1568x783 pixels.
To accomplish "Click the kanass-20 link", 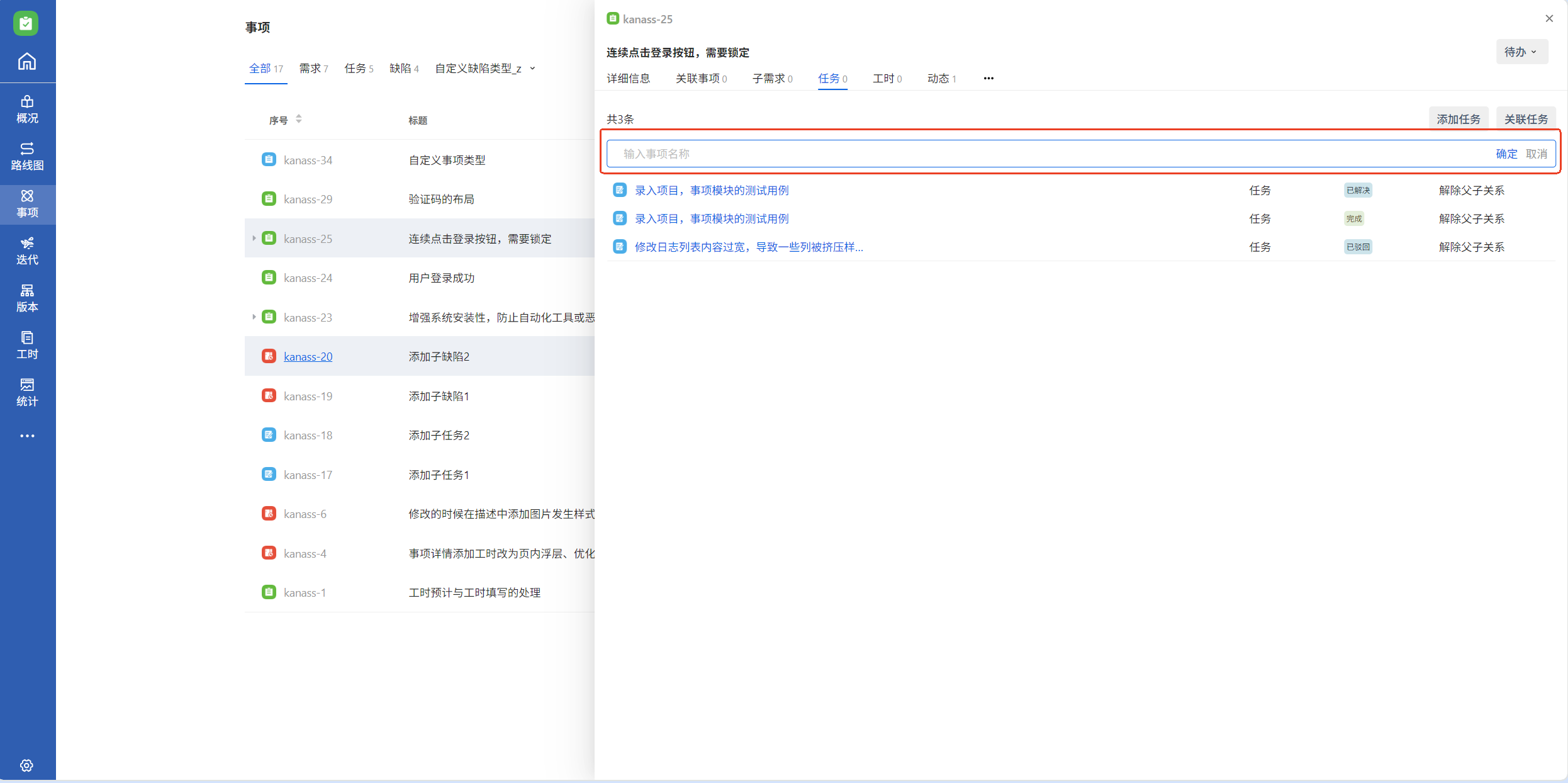I will [x=308, y=356].
